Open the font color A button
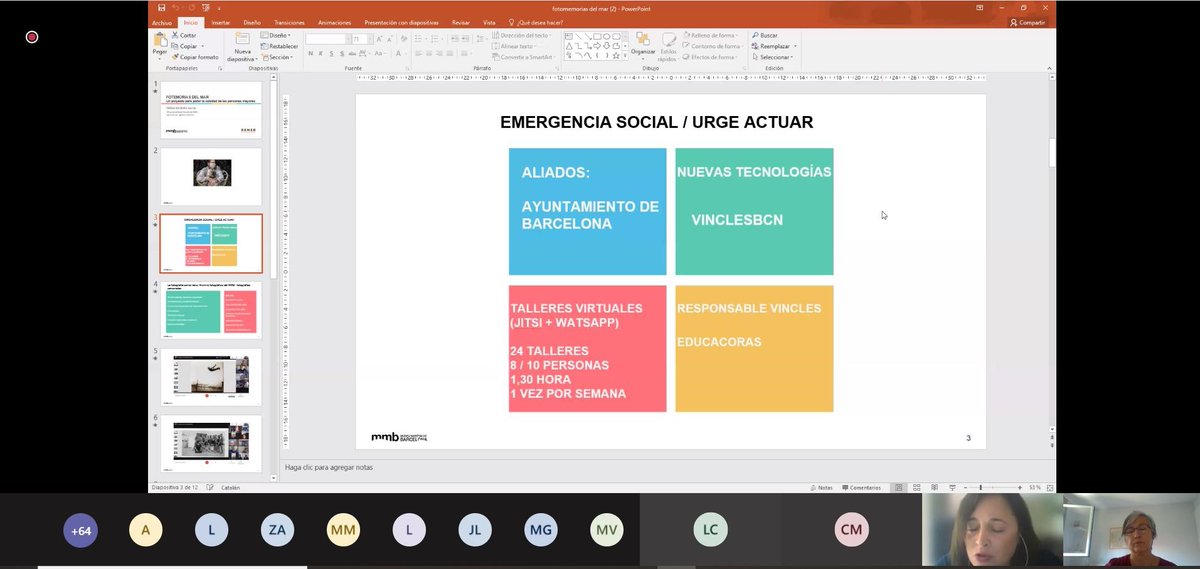Viewport: 1200px width, 569px height. click(x=398, y=53)
